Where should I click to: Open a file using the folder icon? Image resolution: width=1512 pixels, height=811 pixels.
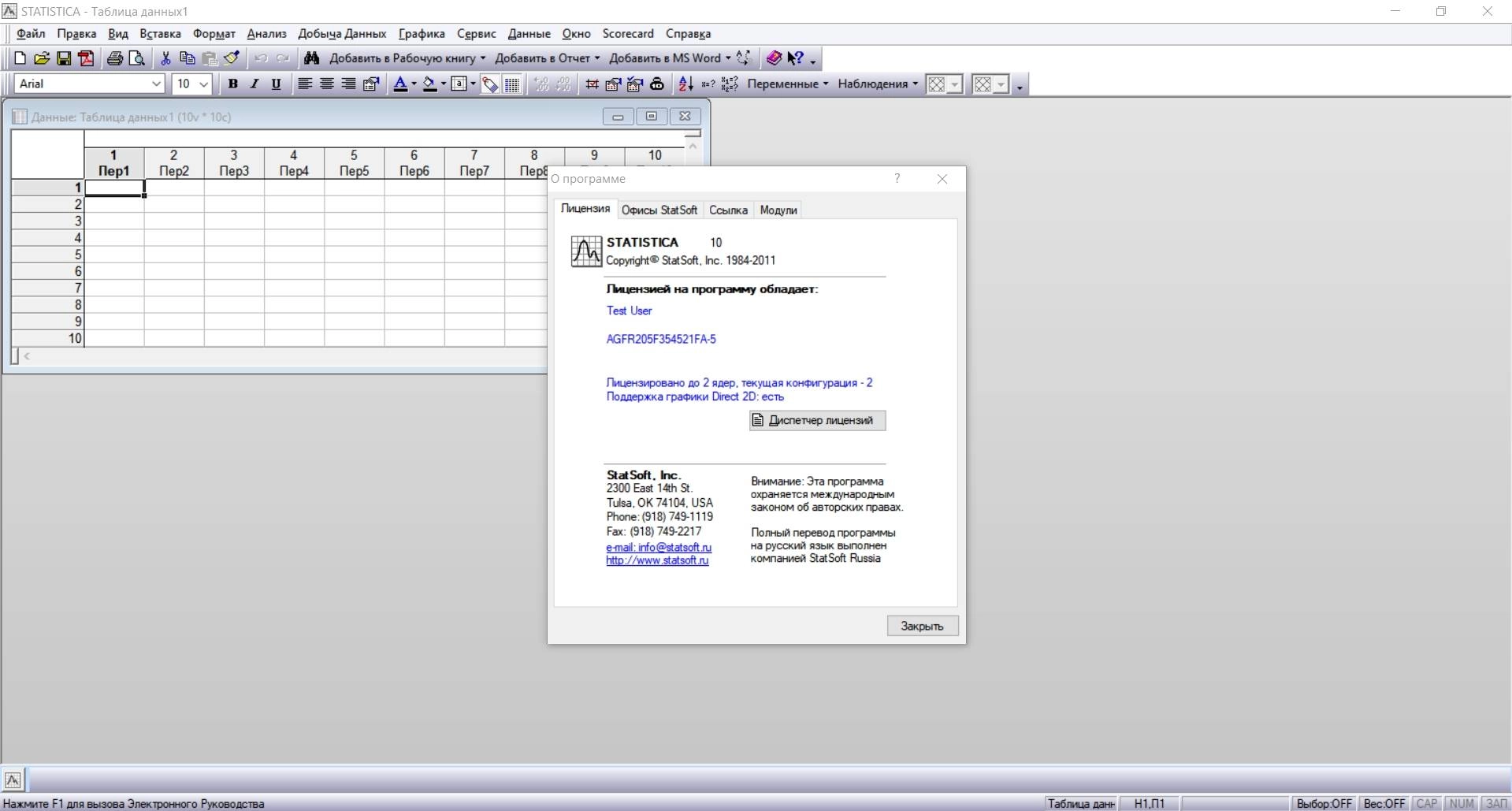point(42,58)
